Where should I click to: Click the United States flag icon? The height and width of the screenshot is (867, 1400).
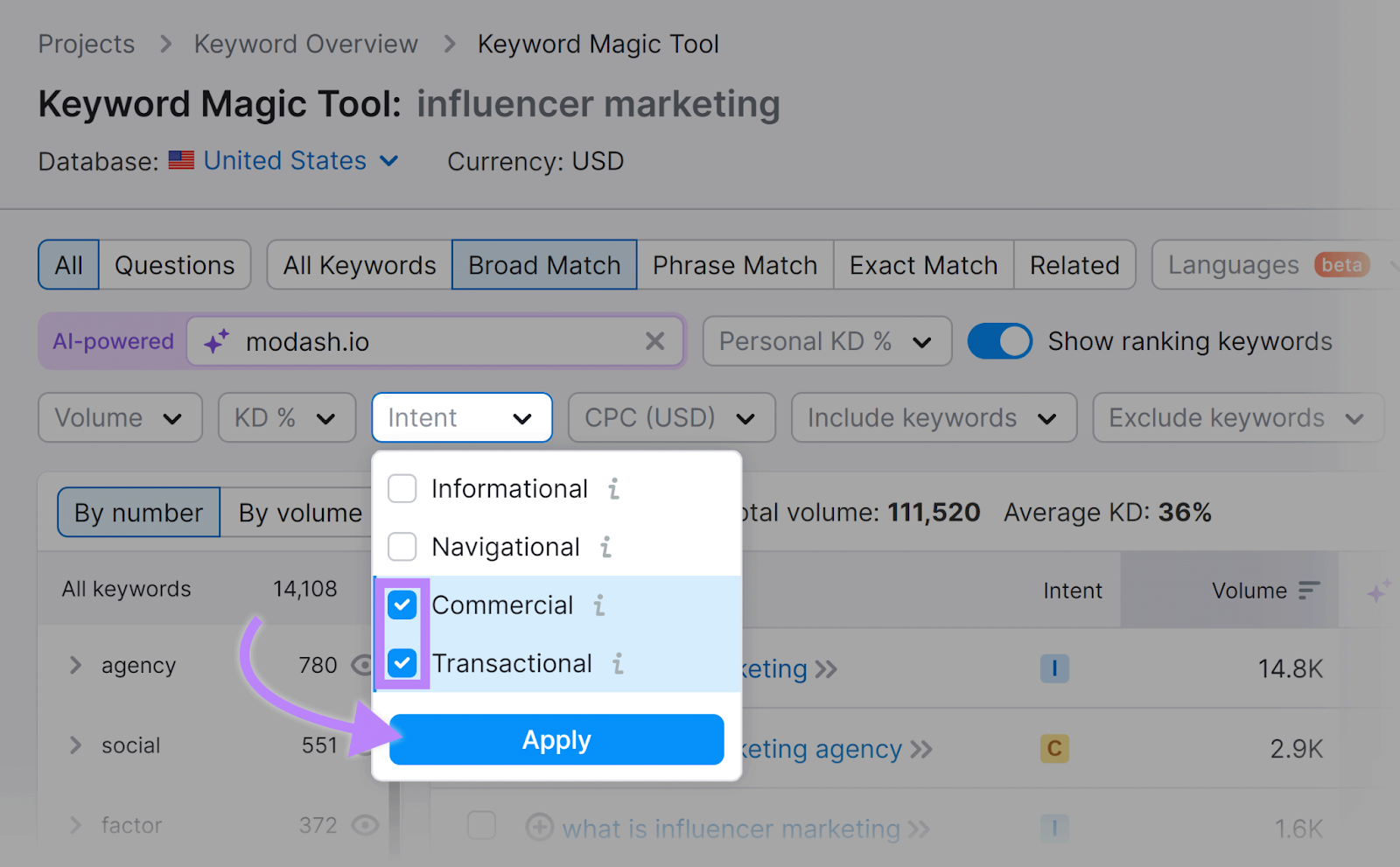coord(181,161)
